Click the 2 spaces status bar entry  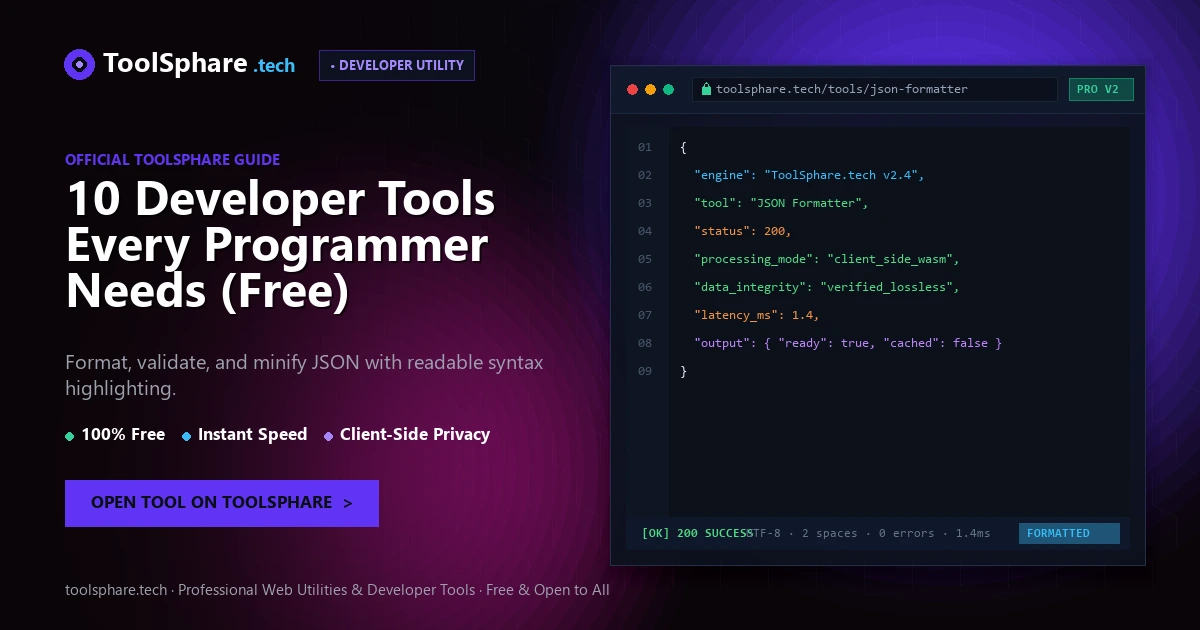pyautogui.click(x=830, y=533)
